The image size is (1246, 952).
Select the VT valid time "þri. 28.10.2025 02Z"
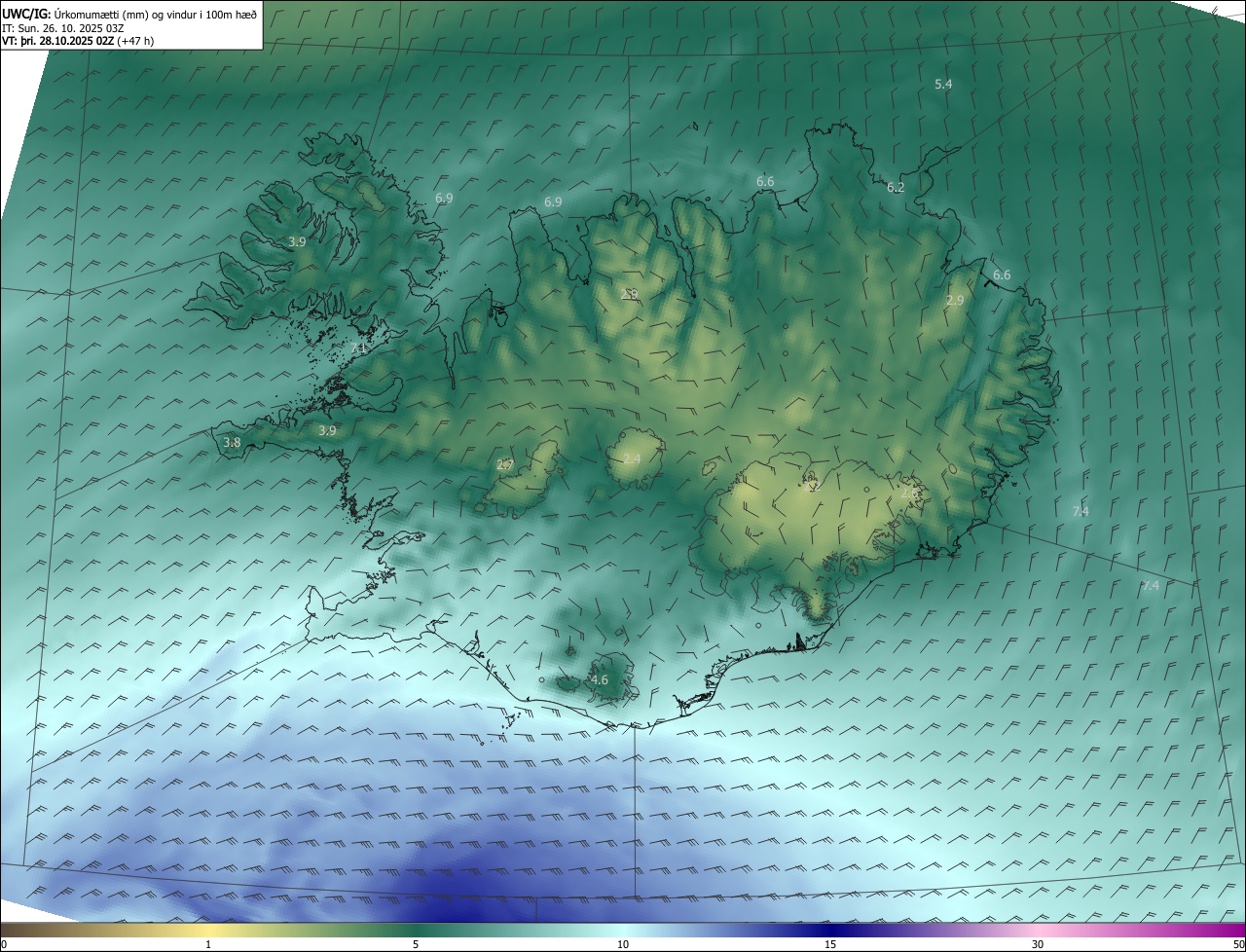[x=67, y=41]
